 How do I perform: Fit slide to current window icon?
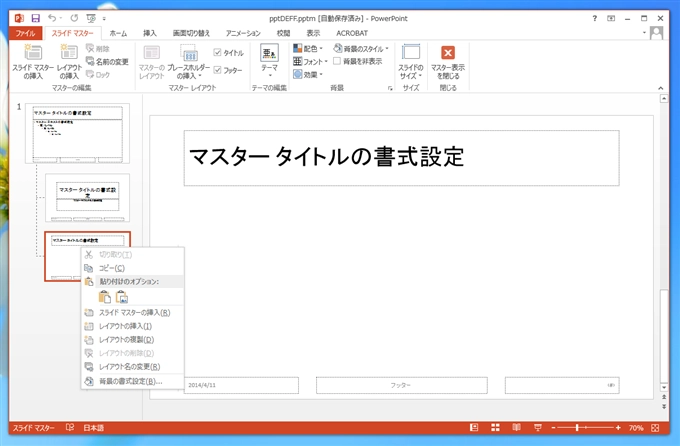tap(655, 428)
